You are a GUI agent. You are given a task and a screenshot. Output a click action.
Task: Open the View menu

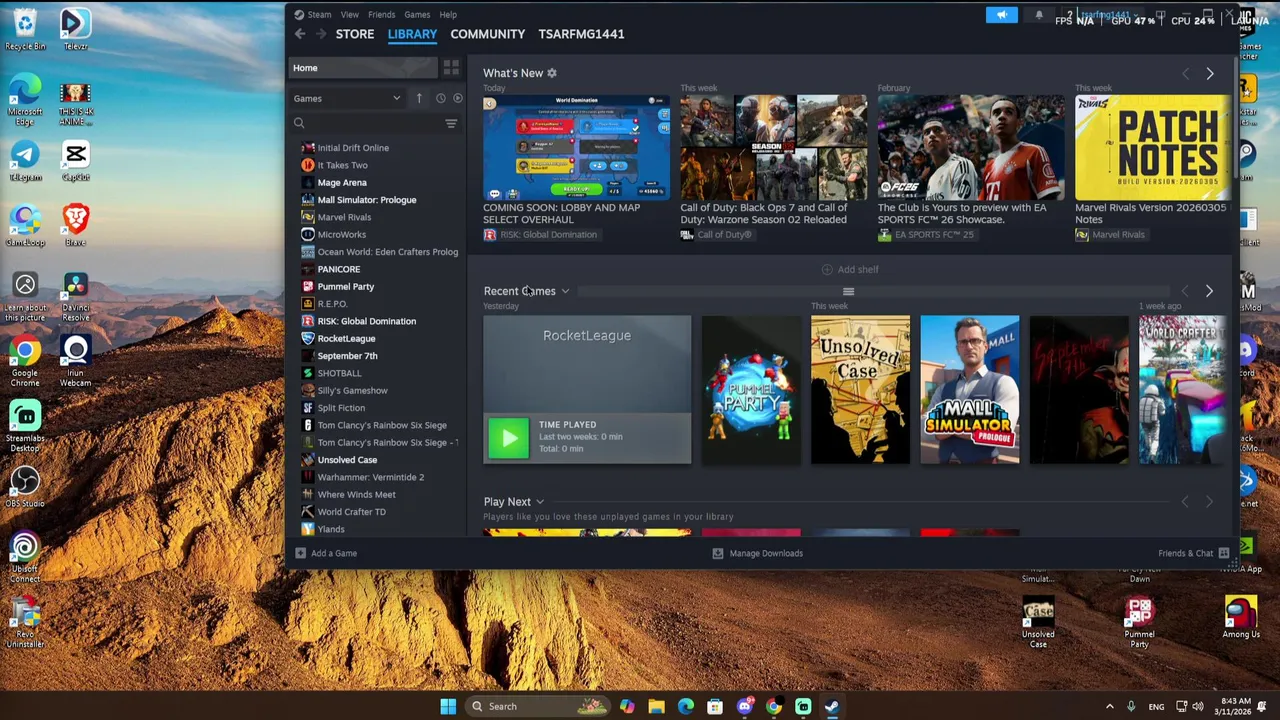pos(349,15)
